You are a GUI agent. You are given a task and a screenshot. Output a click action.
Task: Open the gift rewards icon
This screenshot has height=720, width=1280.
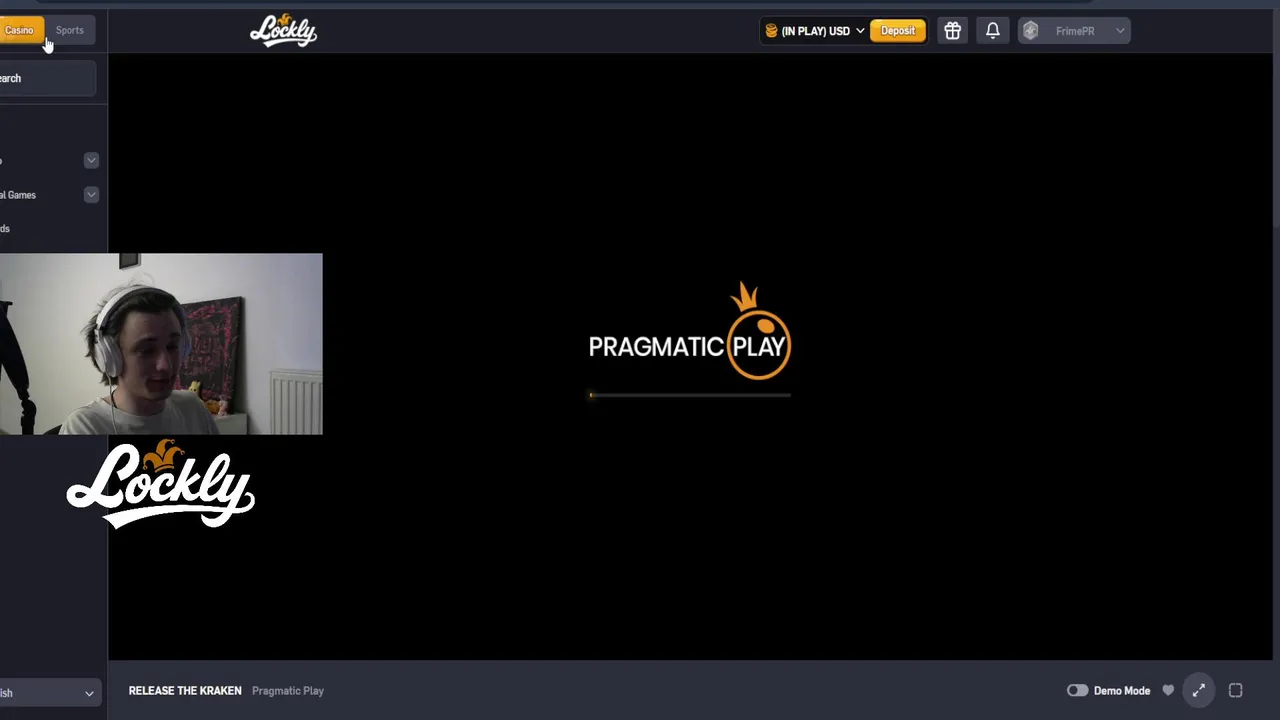(952, 31)
